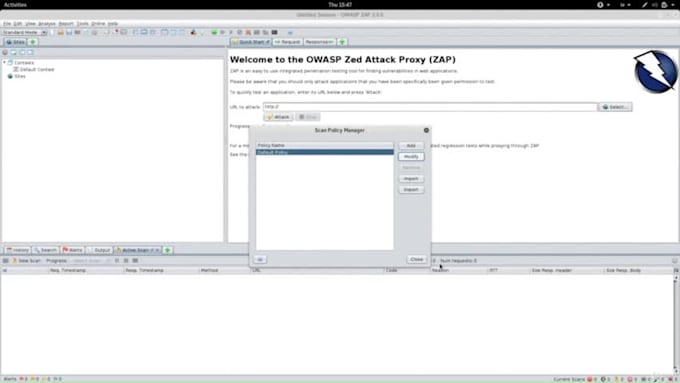Open the Help menu
This screenshot has height=383, width=680.
click(113, 23)
